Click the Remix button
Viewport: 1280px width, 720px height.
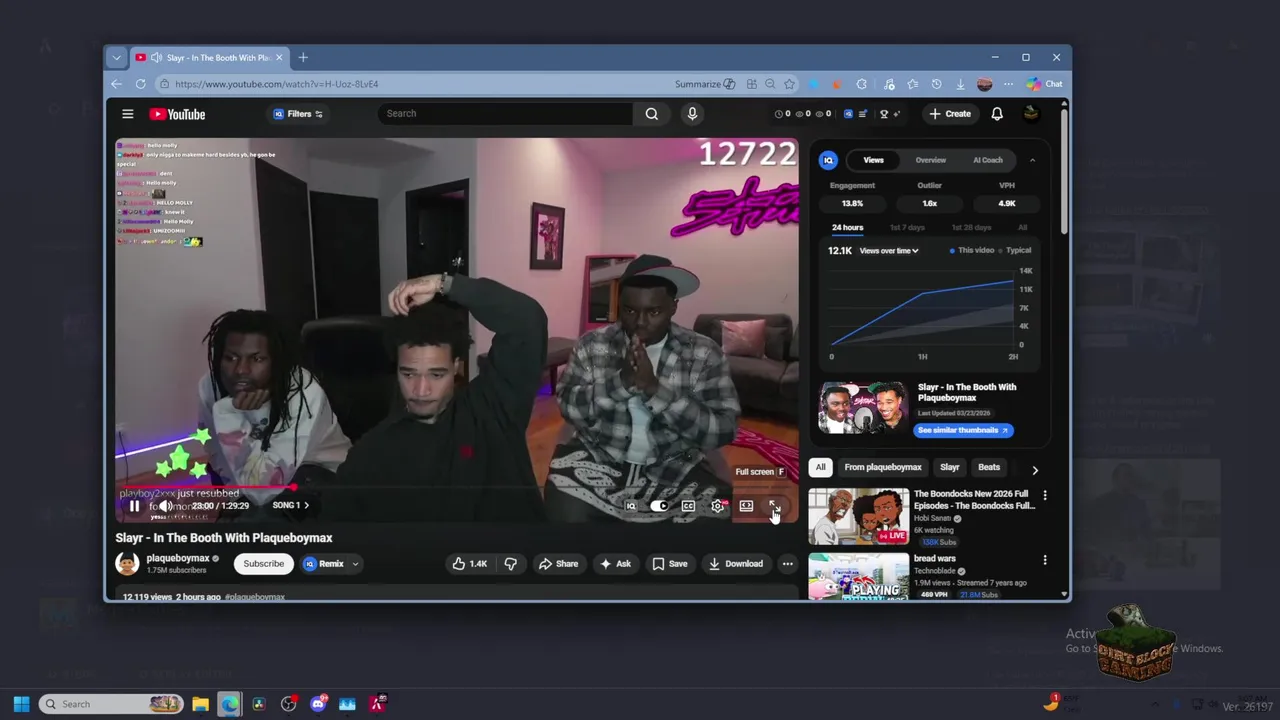tap(323, 564)
